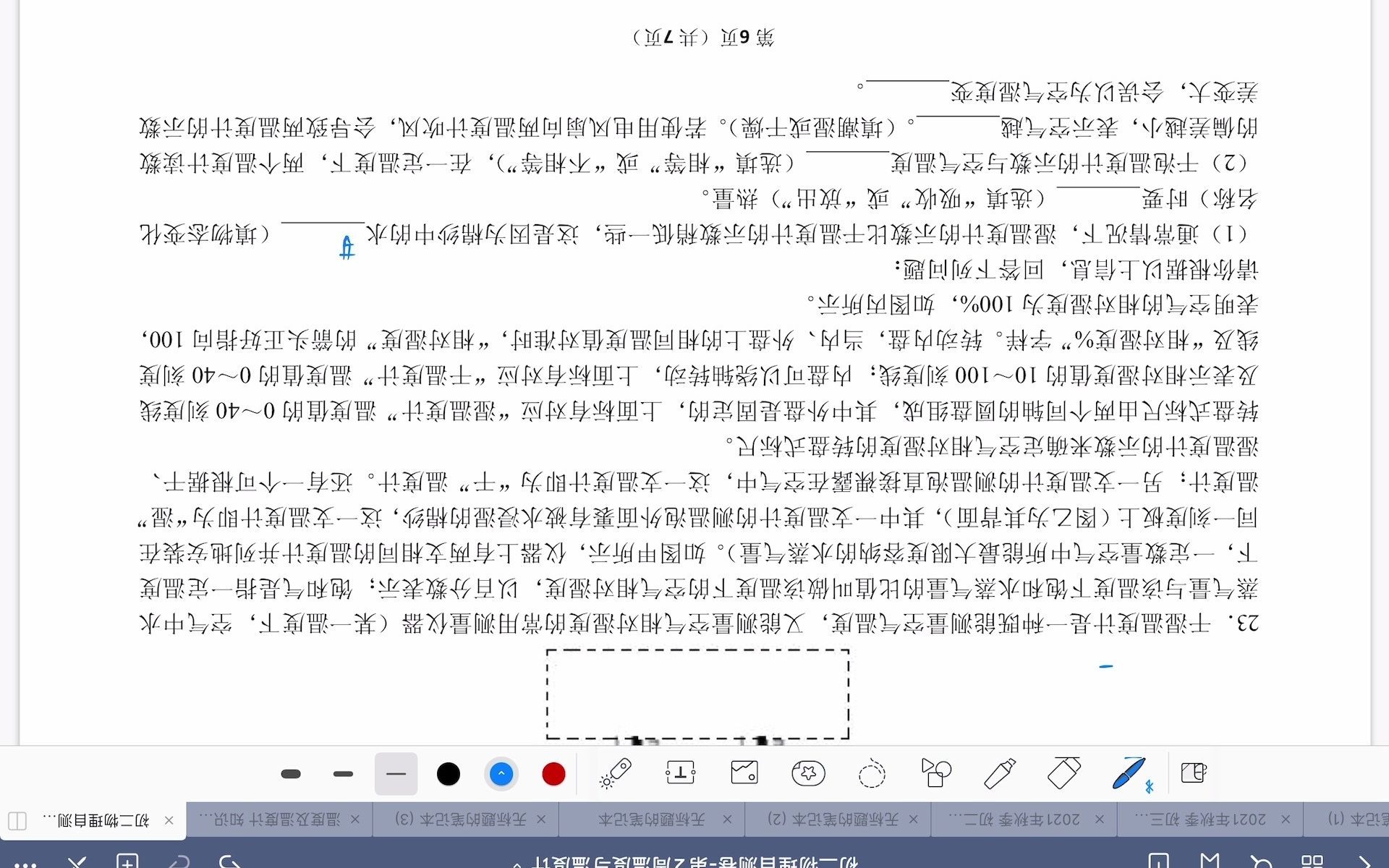1389x868 pixels.
Task: Close the 2021年秋季 初二 tab
Action: (x=1099, y=820)
